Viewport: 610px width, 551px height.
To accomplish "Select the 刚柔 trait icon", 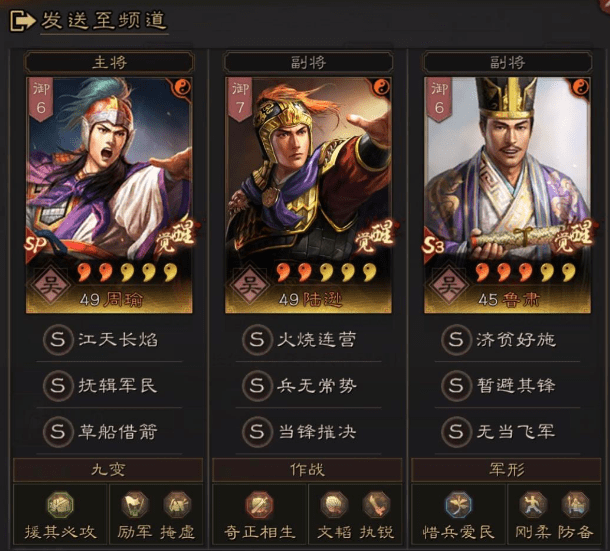I will point(533,505).
